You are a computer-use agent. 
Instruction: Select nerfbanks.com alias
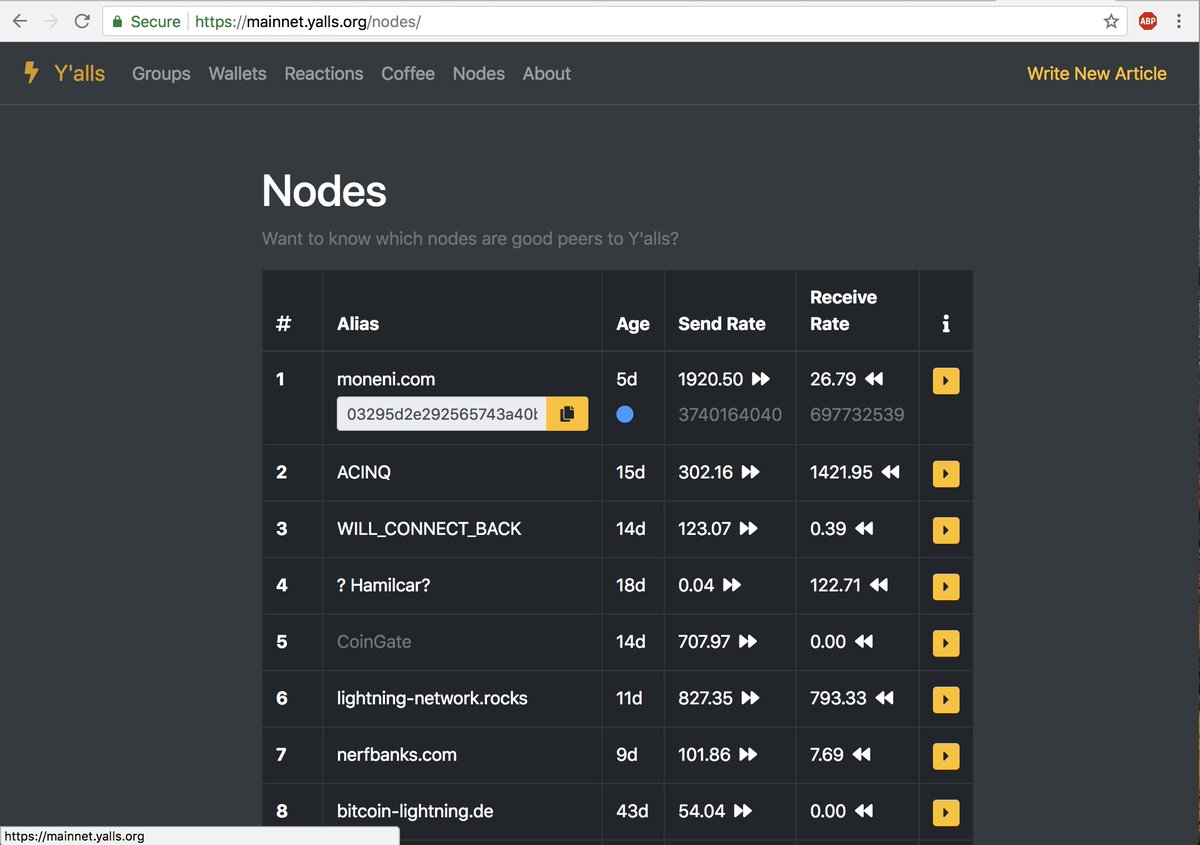coord(397,755)
